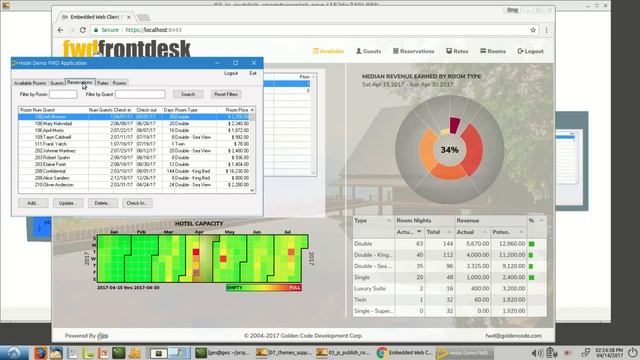Open the % column sort arrow

click(541, 221)
